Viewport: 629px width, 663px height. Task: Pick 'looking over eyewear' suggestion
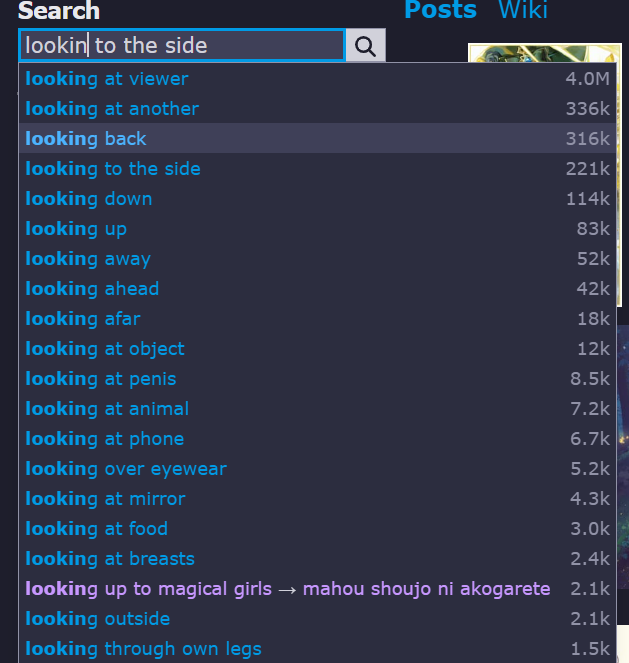[x=317, y=469]
